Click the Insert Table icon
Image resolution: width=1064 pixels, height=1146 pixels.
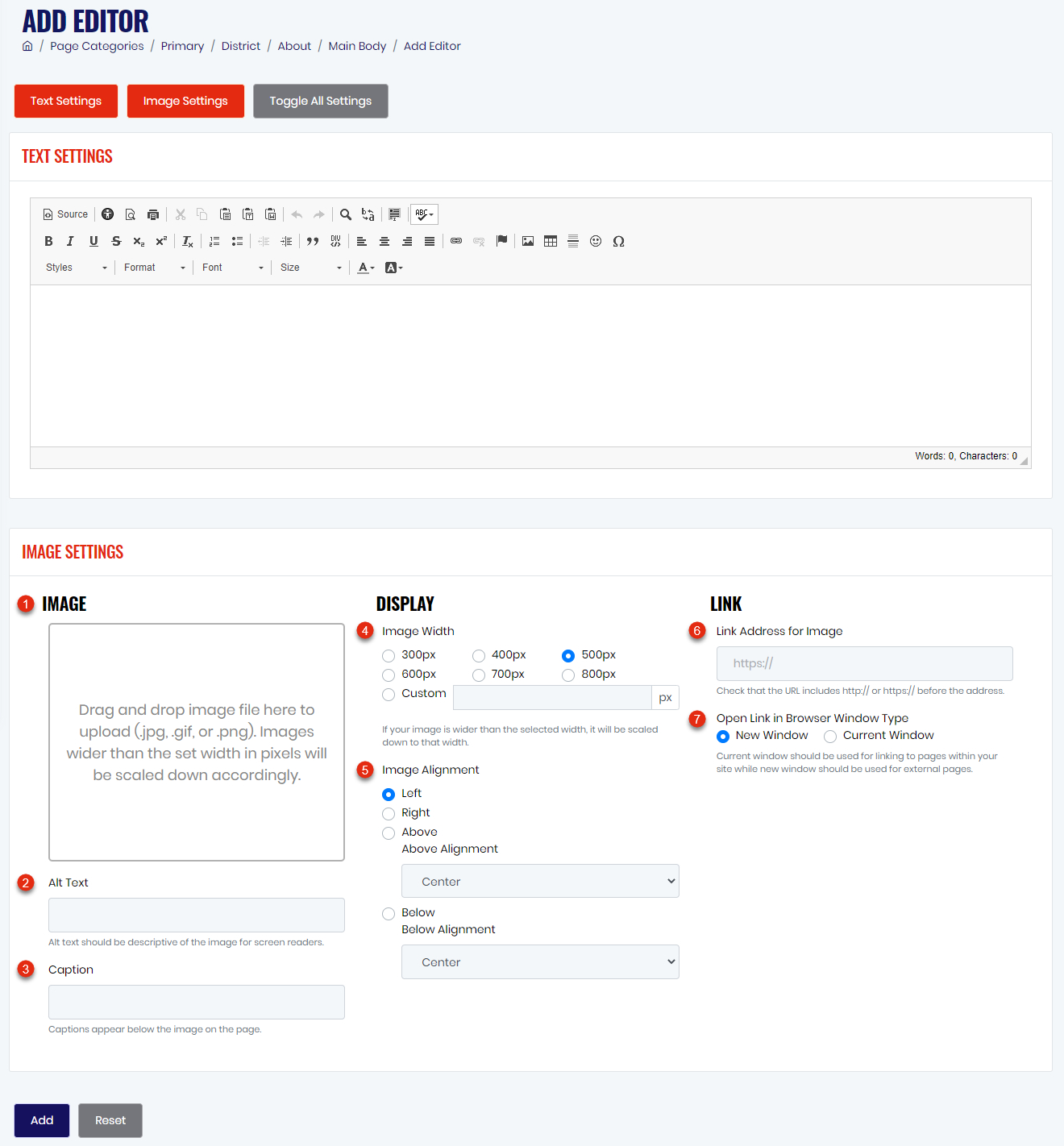point(551,241)
